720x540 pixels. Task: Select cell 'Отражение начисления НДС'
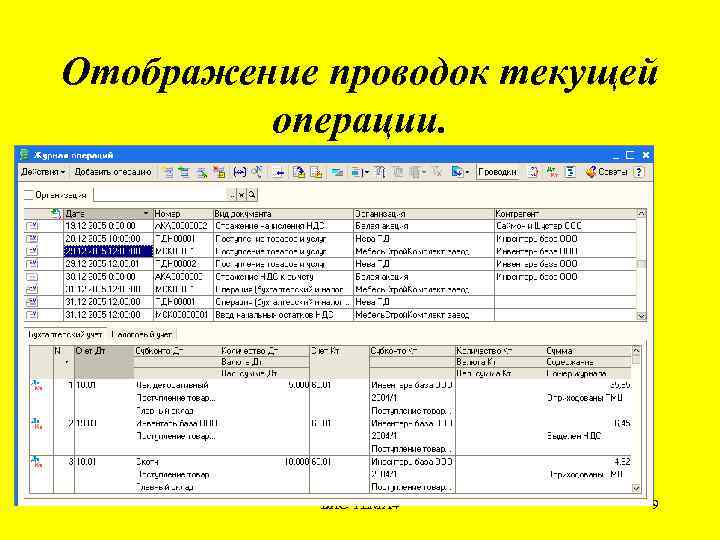coord(283,226)
